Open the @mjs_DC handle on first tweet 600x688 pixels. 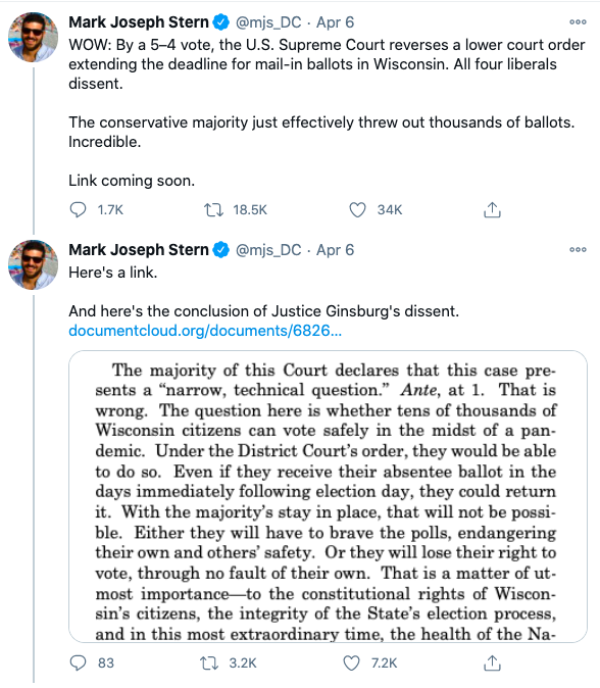[268, 22]
